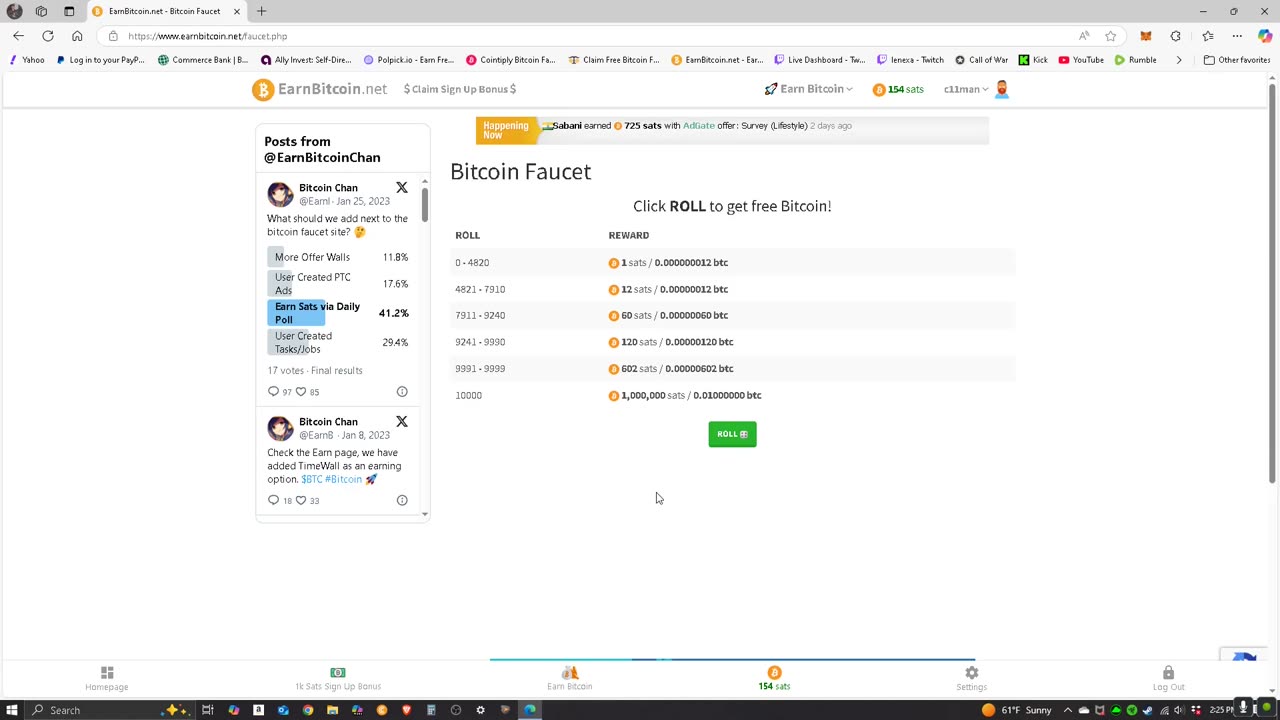Open the c11man user dropdown
The height and width of the screenshot is (720, 1280).
(x=965, y=89)
